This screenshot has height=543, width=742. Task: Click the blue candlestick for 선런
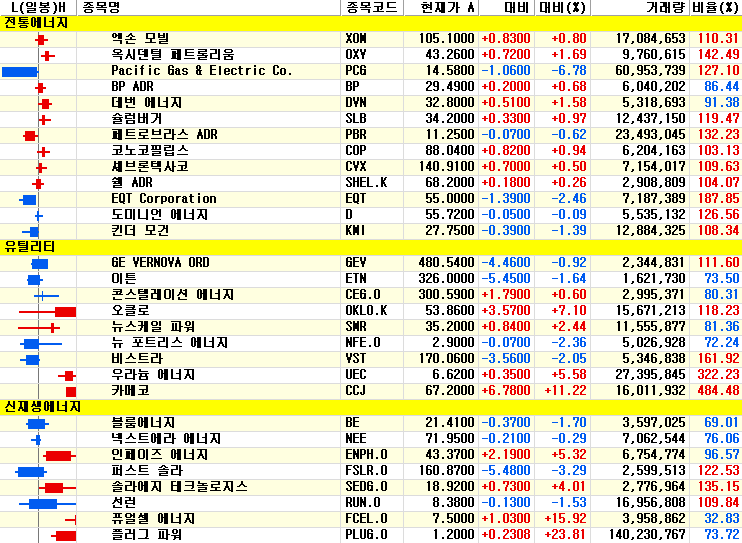coord(47,504)
